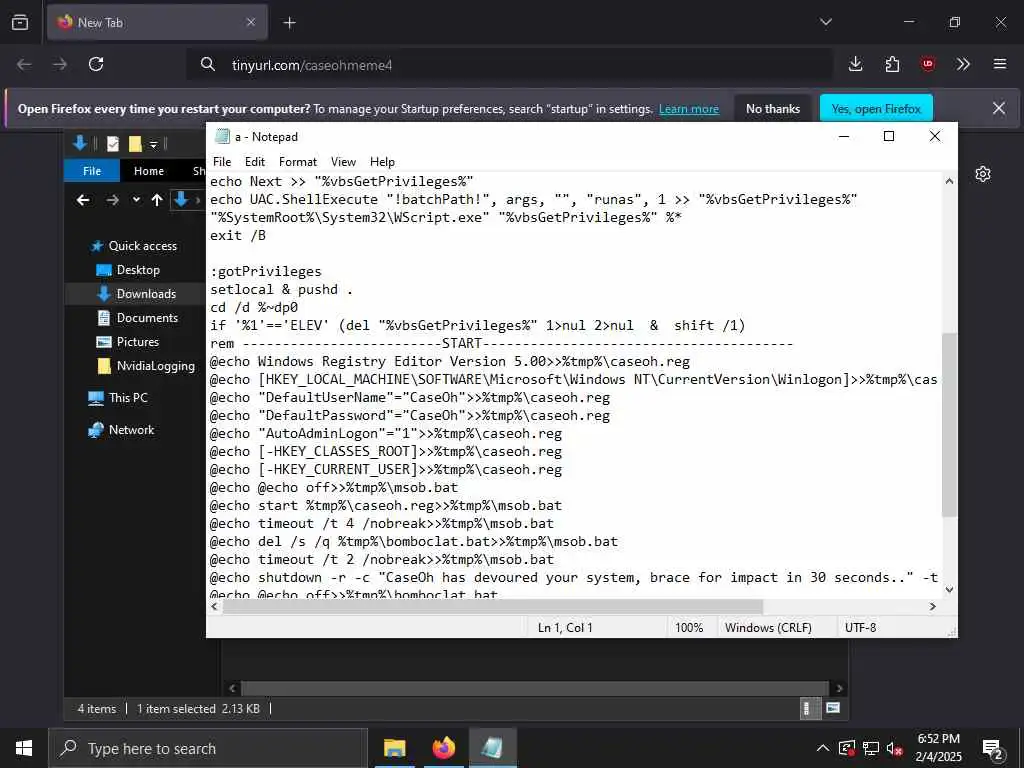
Task: Click the Notepad scroll down arrow
Action: click(949, 589)
